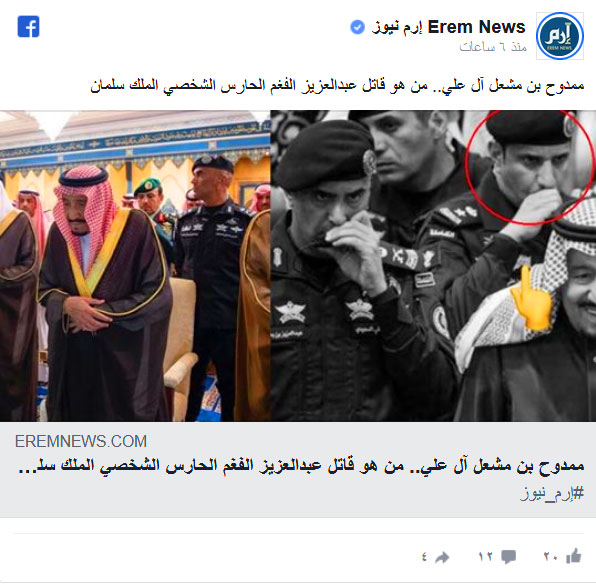This screenshot has width=596, height=584.
Task: Open the bold article headline link
Action: (301, 467)
